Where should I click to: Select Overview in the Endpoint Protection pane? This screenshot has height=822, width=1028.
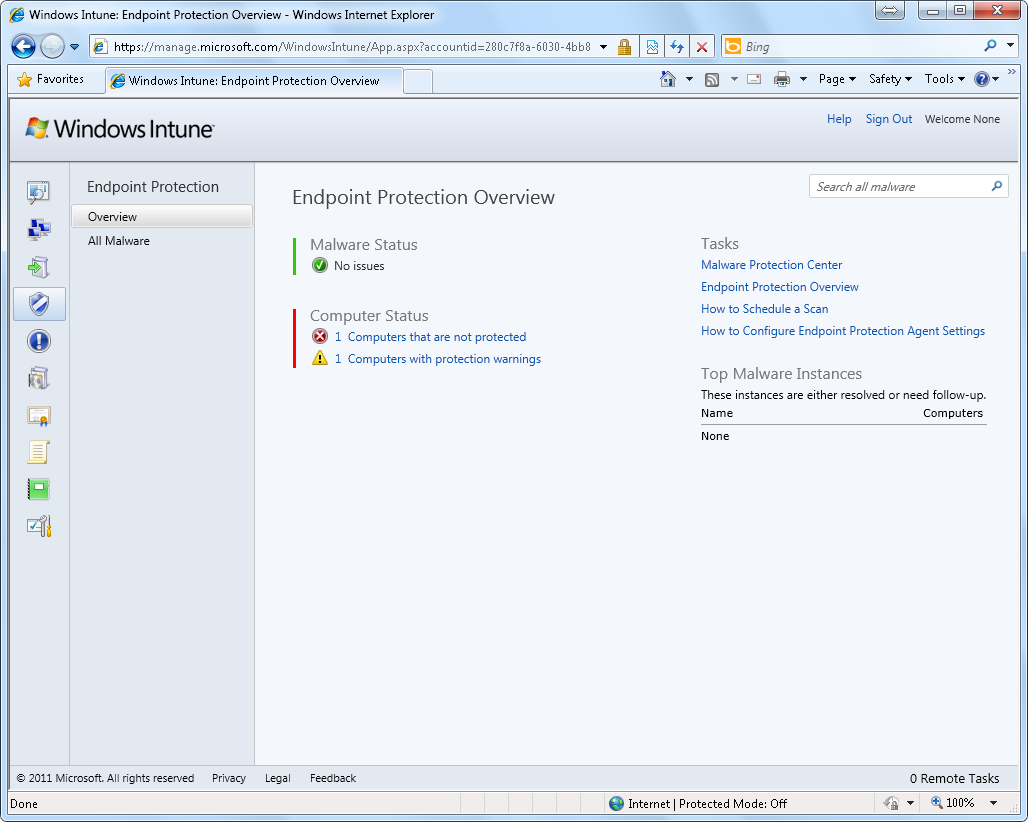click(112, 217)
